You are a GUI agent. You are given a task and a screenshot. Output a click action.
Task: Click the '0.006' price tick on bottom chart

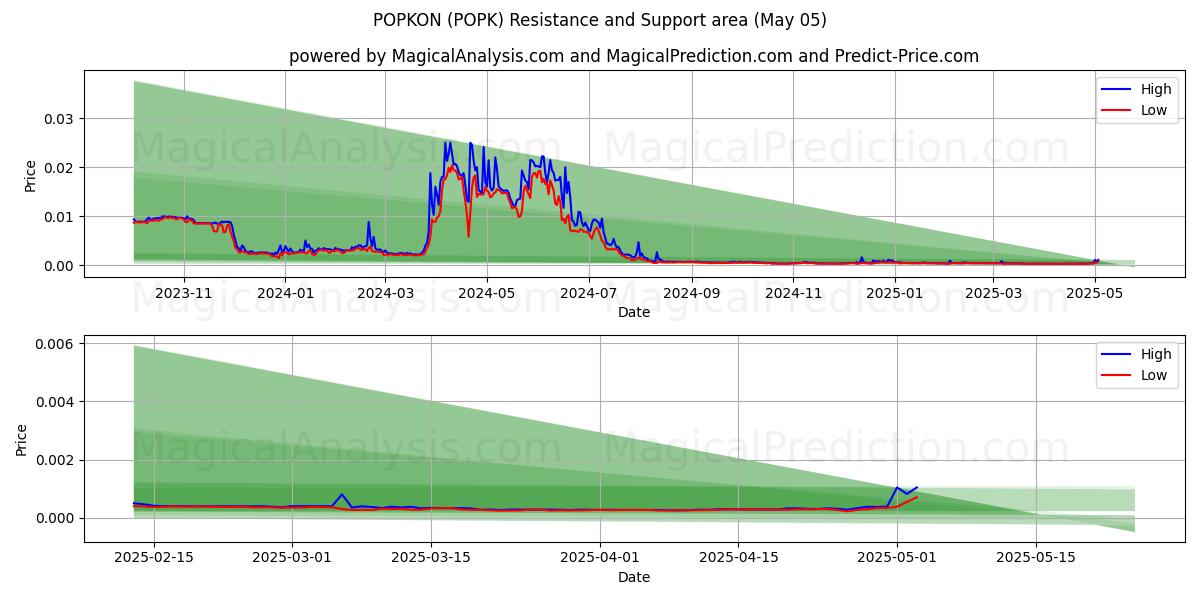(x=57, y=343)
